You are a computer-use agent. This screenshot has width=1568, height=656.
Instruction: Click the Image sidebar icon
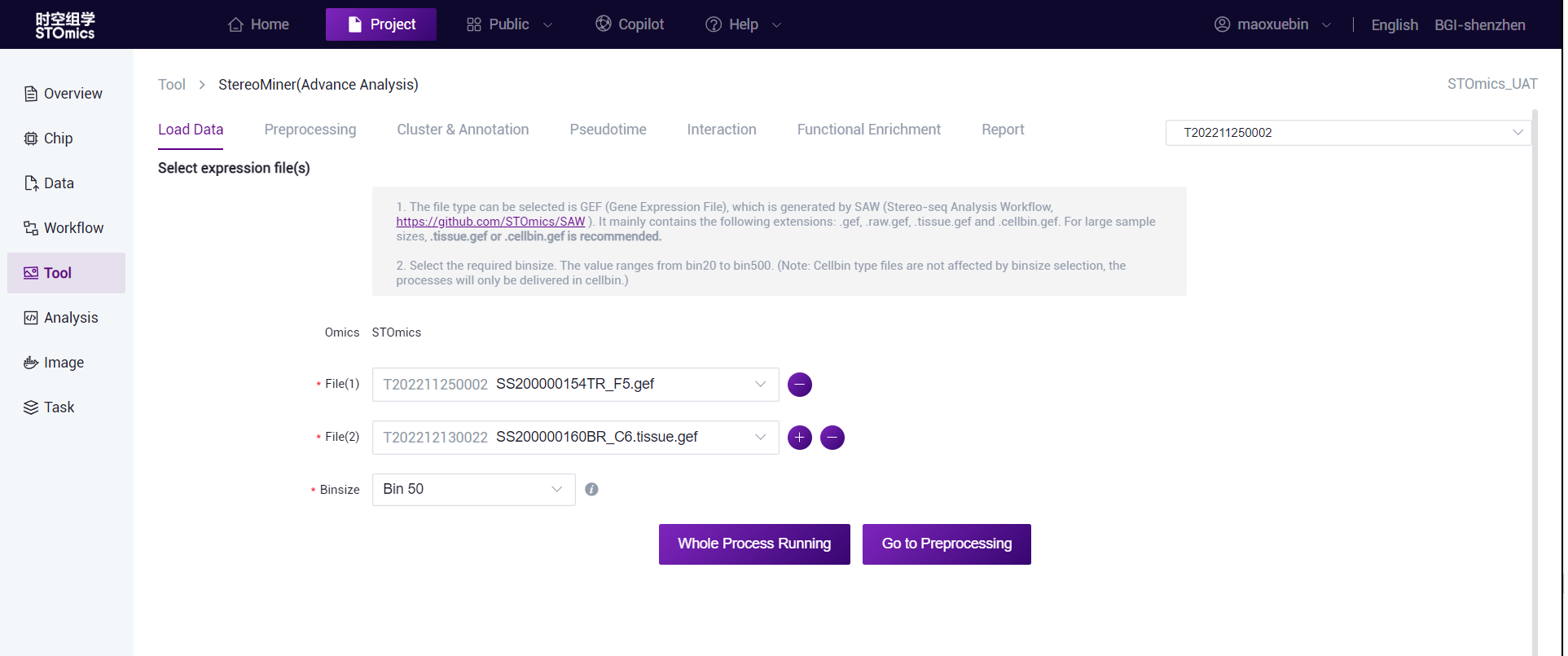point(31,363)
